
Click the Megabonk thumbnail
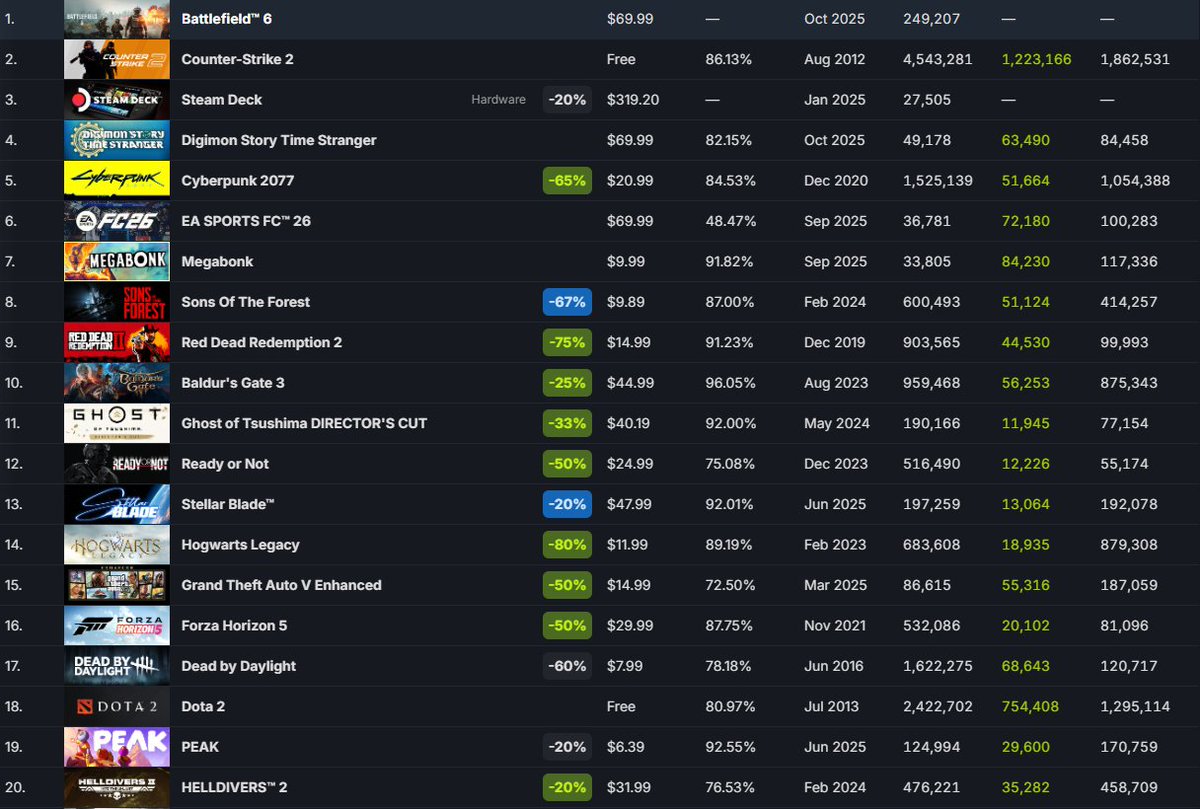[116, 261]
